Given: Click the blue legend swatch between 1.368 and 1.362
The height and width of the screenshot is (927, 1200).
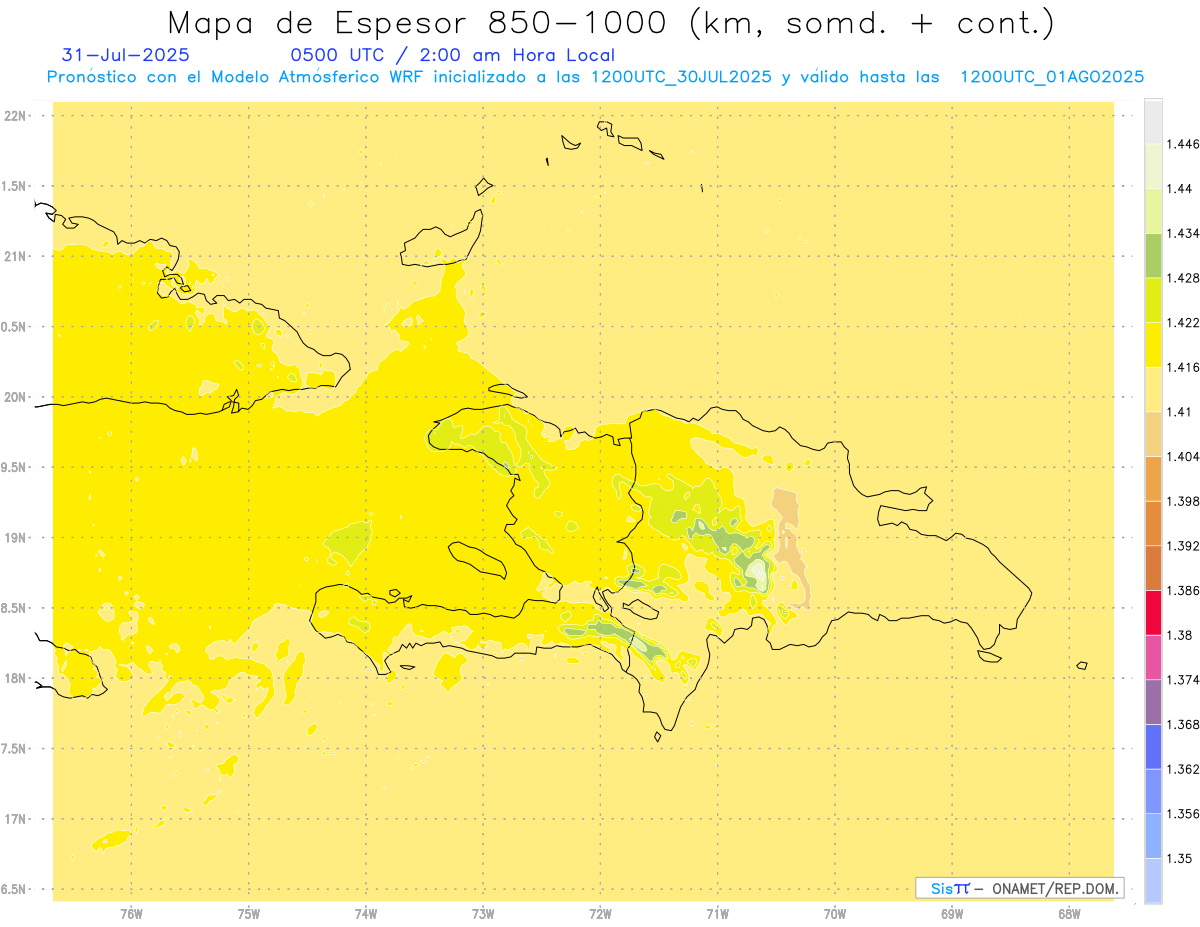Looking at the screenshot, I should point(1153,746).
